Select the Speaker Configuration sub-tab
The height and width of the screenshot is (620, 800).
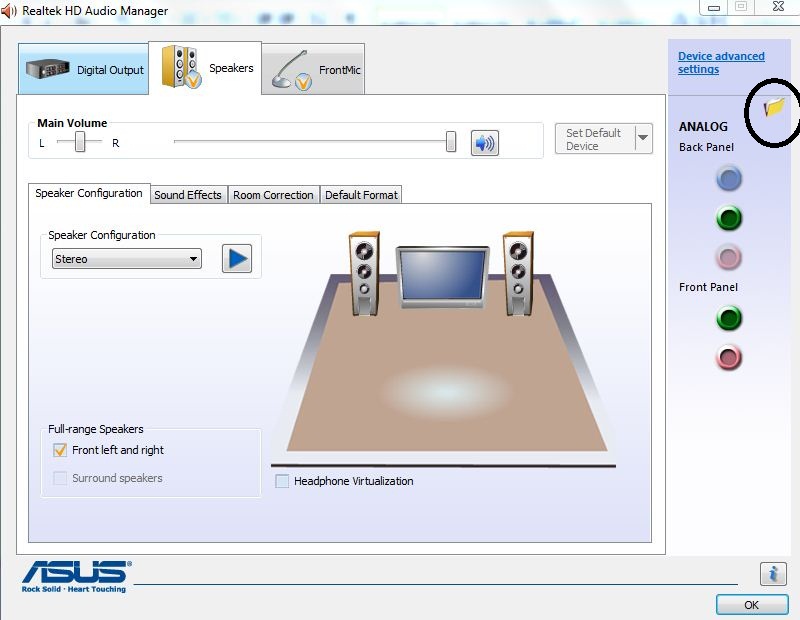pyautogui.click(x=89, y=193)
